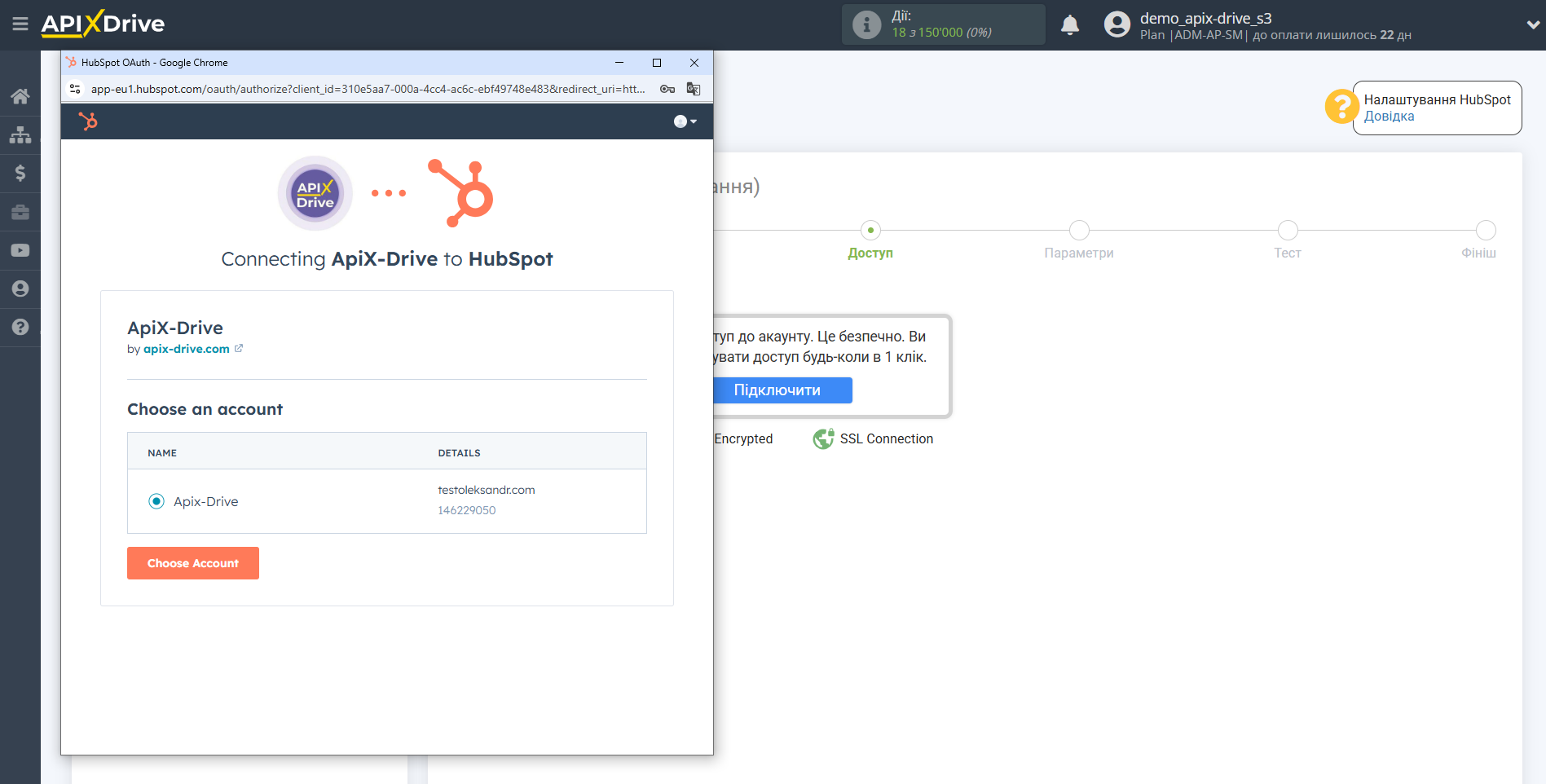Click the user avatar in the top bar
This screenshot has width=1546, height=784.
(1117, 24)
